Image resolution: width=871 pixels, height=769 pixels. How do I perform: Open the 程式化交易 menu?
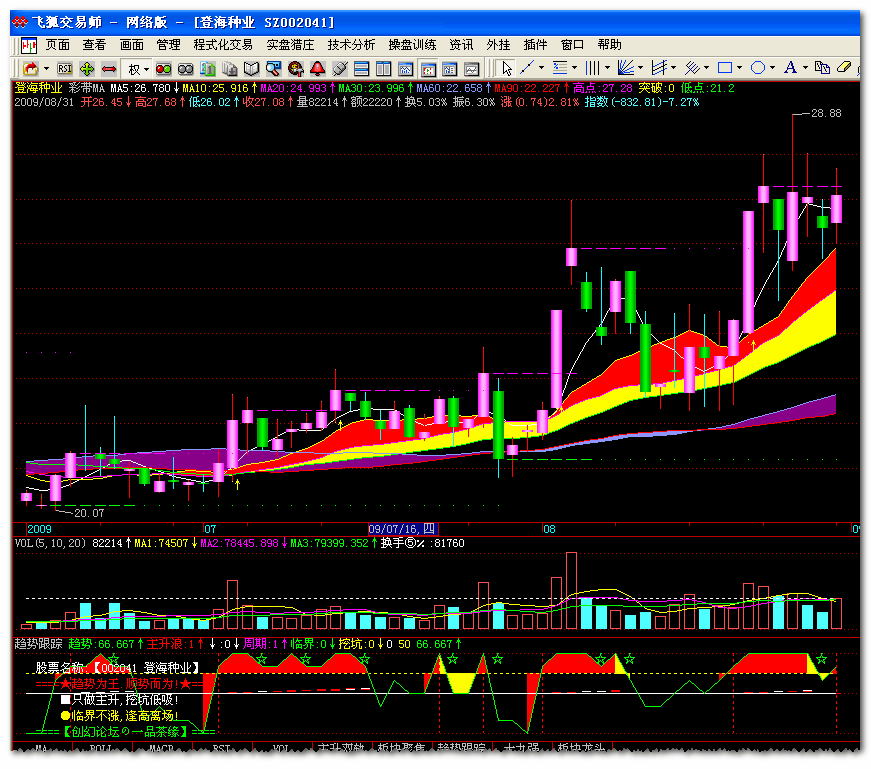click(x=223, y=45)
